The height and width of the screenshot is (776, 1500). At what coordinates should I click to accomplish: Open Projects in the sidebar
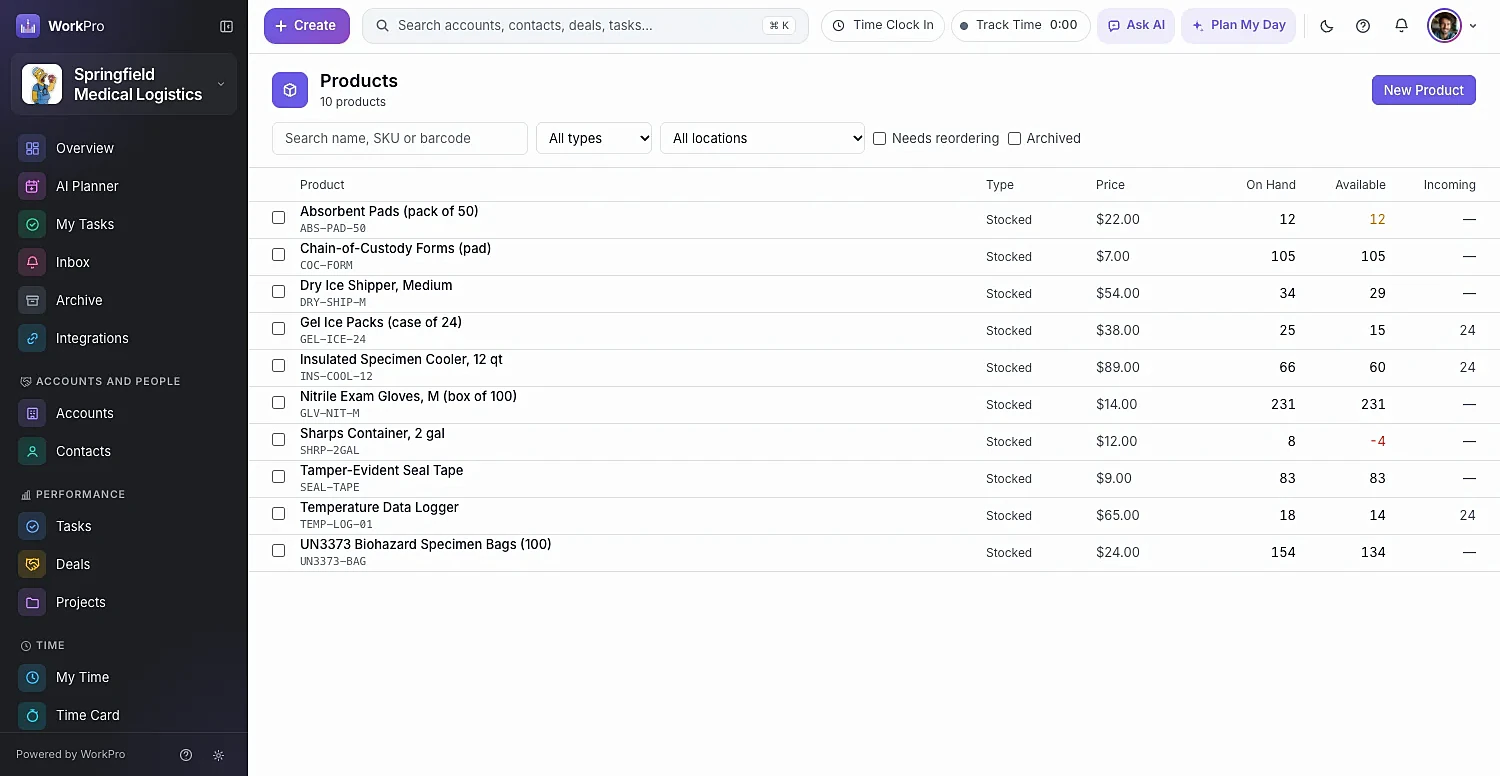tap(124, 602)
